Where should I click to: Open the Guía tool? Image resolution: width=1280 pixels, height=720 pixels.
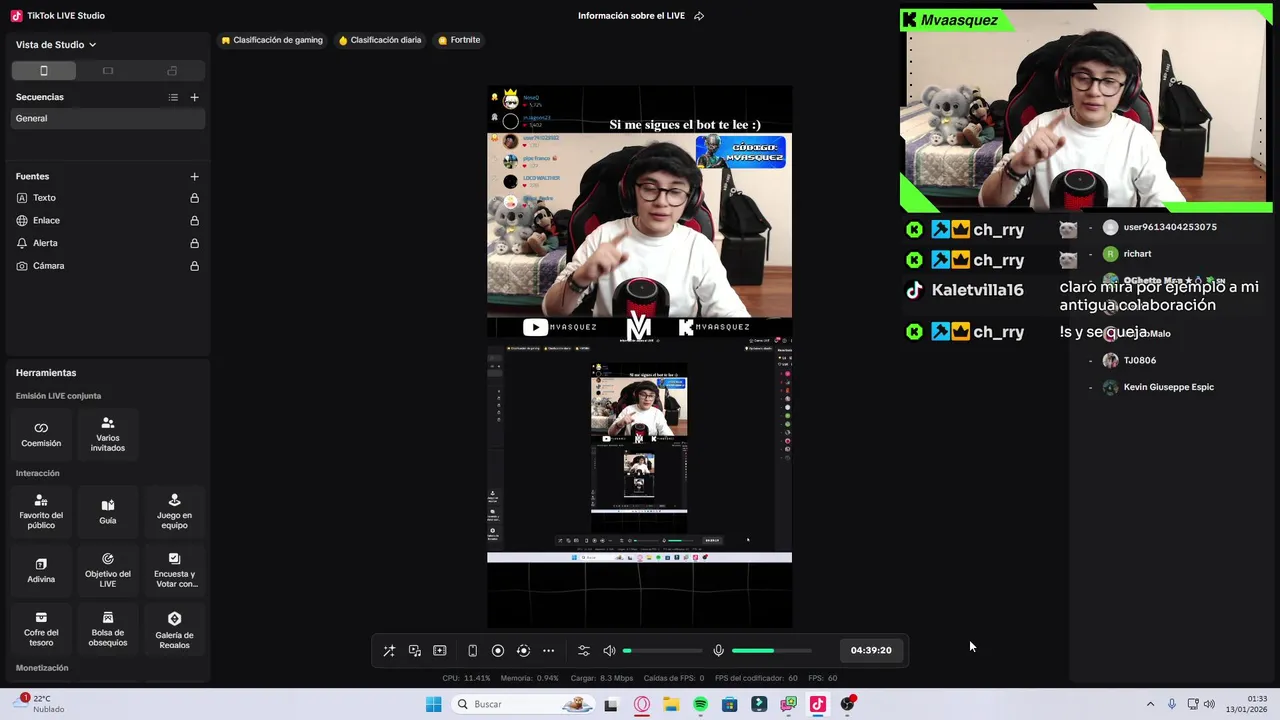pos(108,511)
